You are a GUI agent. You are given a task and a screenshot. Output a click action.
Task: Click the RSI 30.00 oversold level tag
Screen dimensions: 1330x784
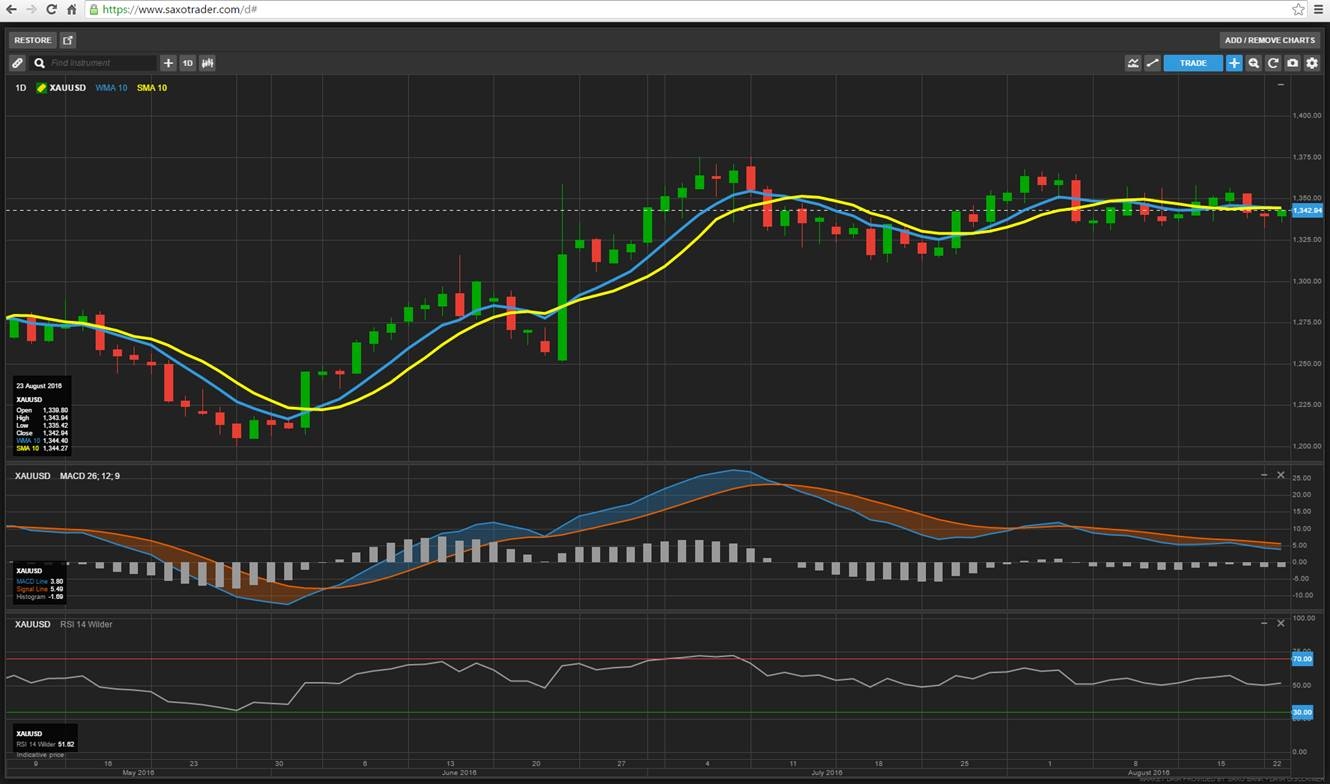tap(1302, 712)
